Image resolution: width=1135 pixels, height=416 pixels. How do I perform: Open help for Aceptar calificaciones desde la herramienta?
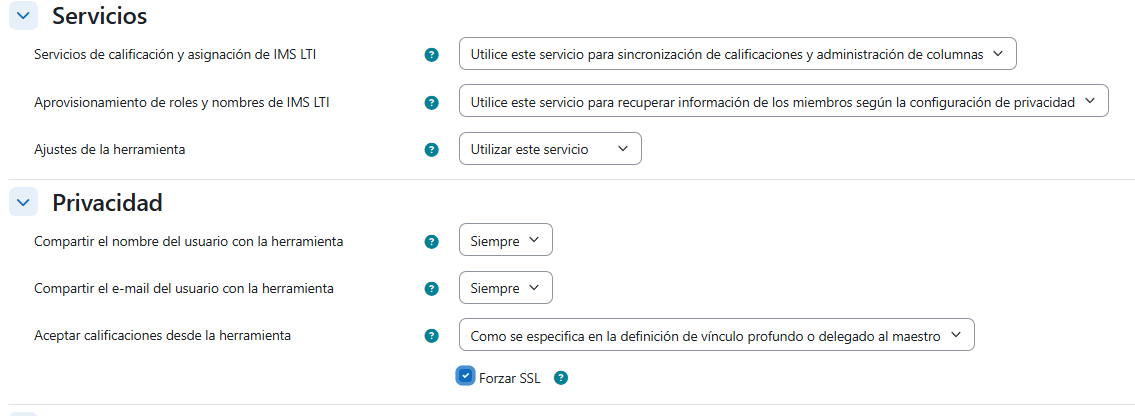pos(432,336)
